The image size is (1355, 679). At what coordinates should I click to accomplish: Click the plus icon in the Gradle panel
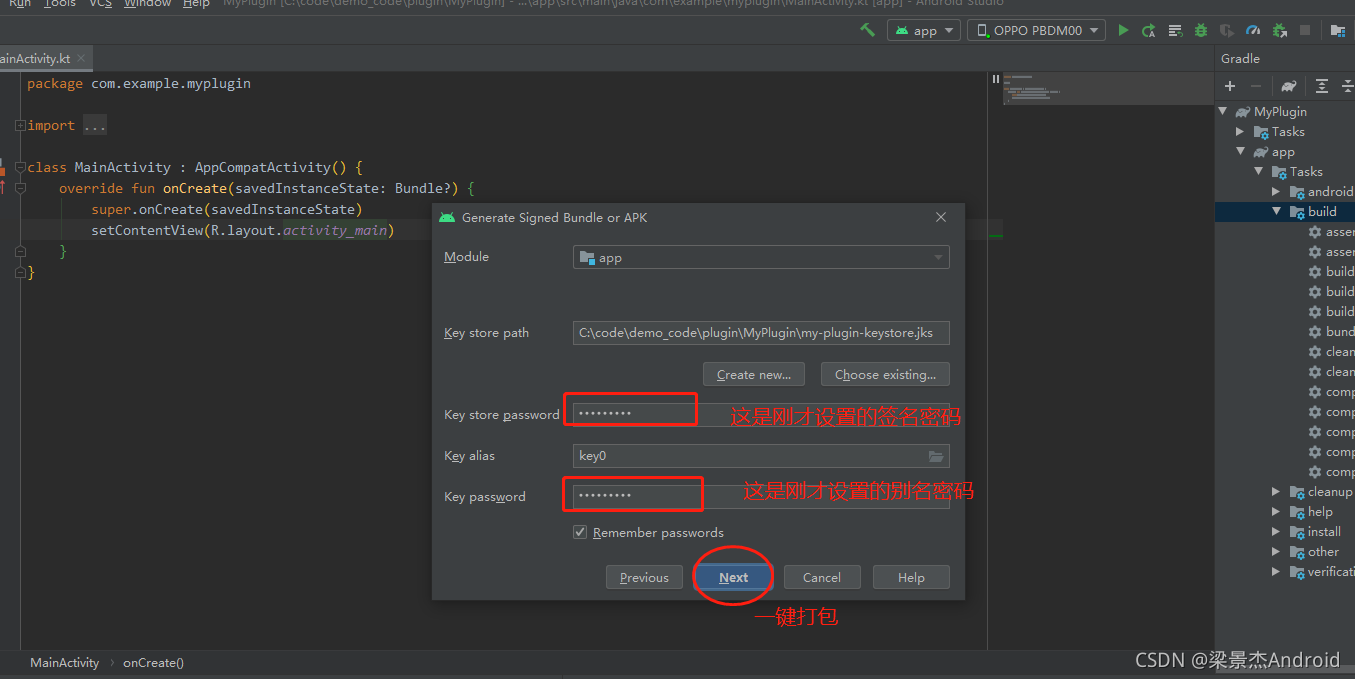click(1230, 86)
